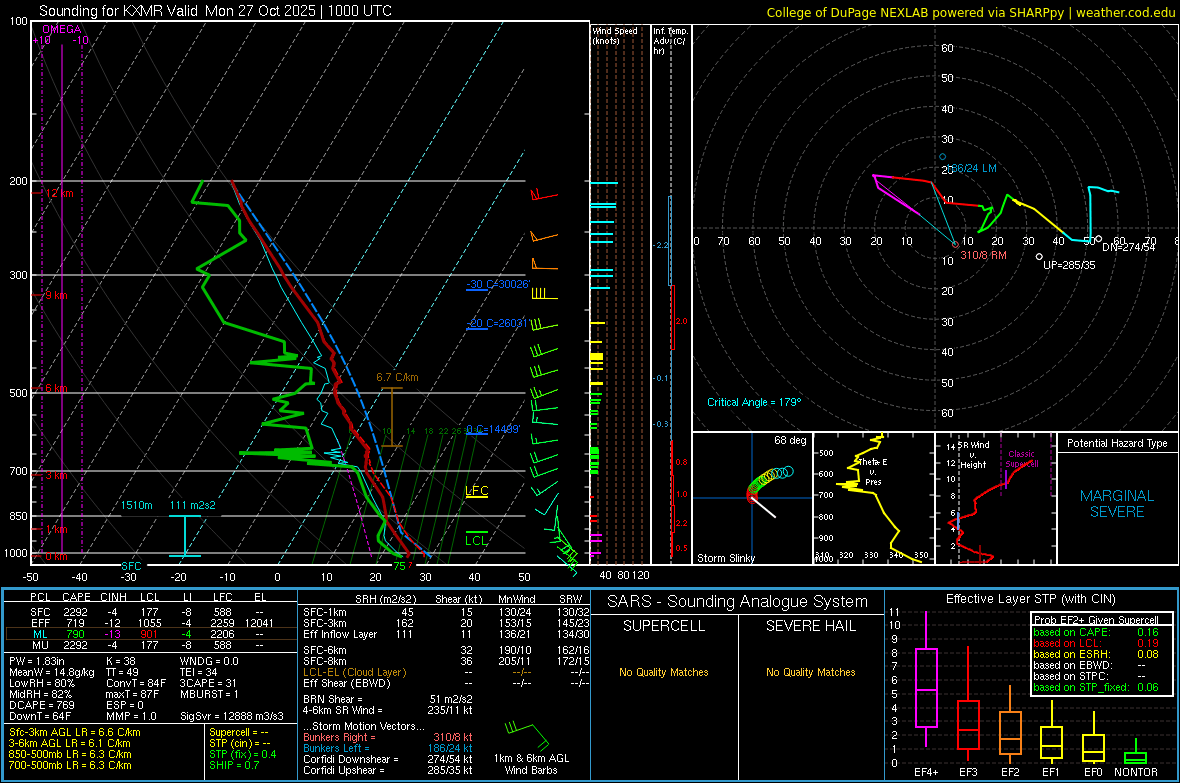Click the 'SHIP = 0.7' value
The height and width of the screenshot is (783, 1180).
coord(234,765)
